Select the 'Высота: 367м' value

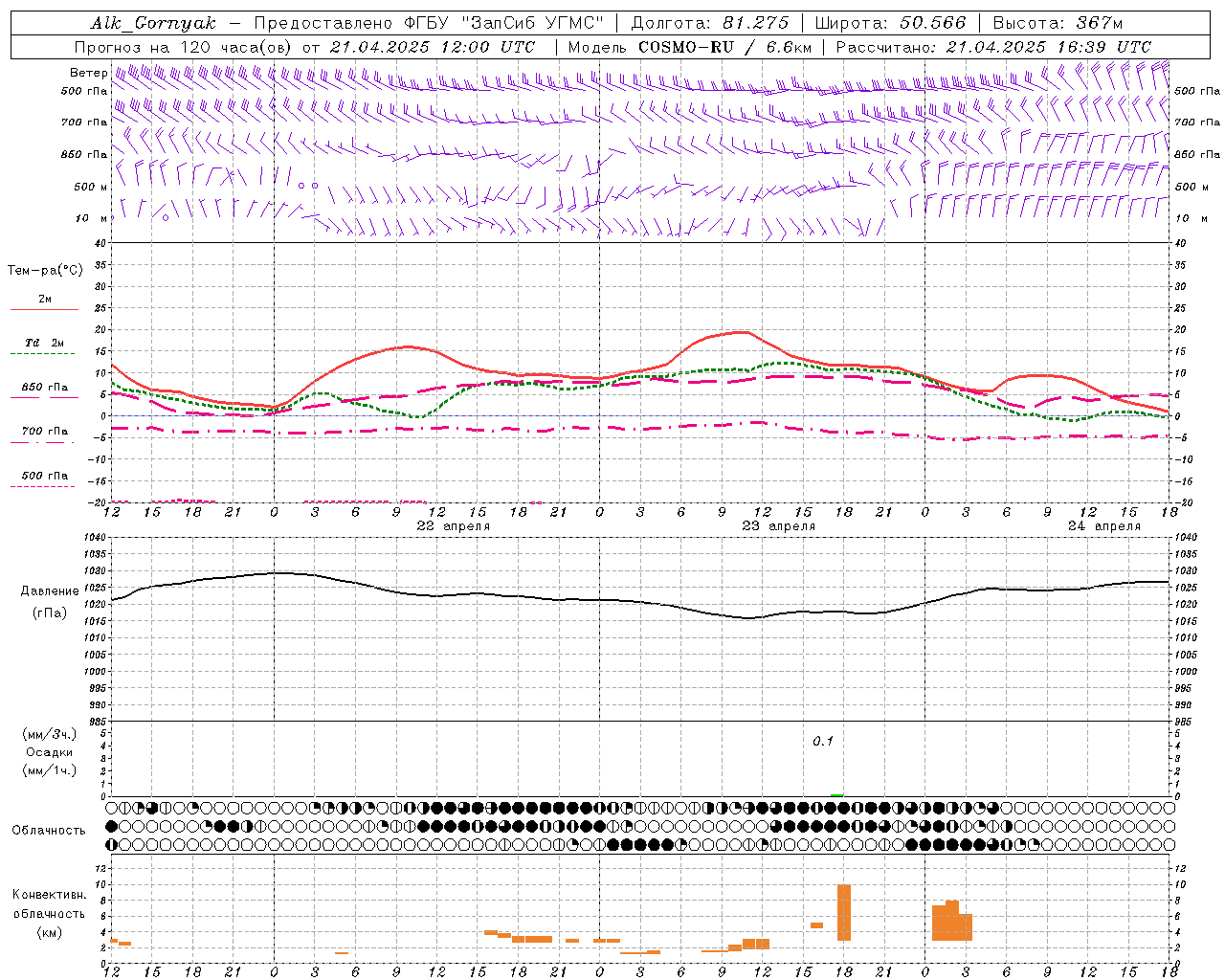tap(1058, 23)
